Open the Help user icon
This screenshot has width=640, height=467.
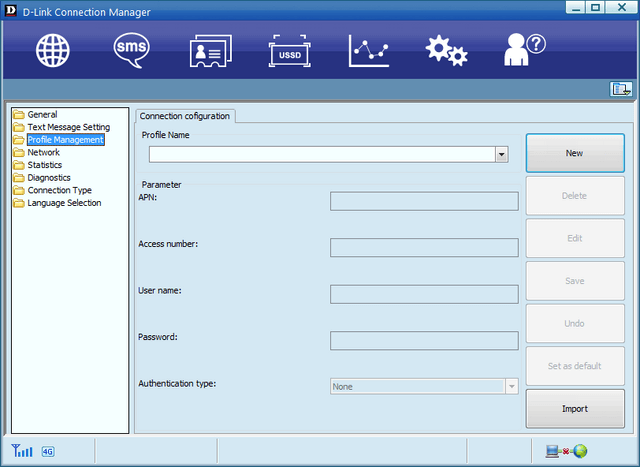(524, 51)
